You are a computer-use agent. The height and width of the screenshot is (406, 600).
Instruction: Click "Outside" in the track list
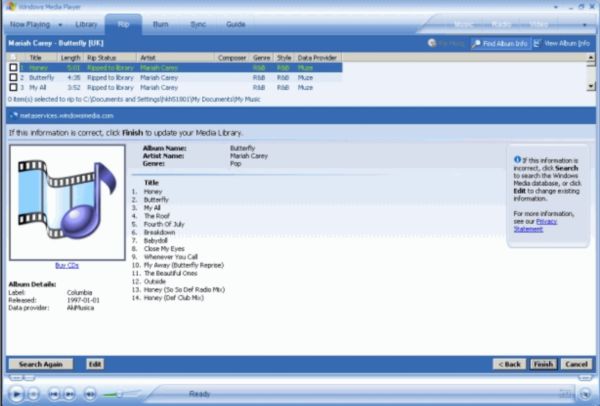pos(155,282)
